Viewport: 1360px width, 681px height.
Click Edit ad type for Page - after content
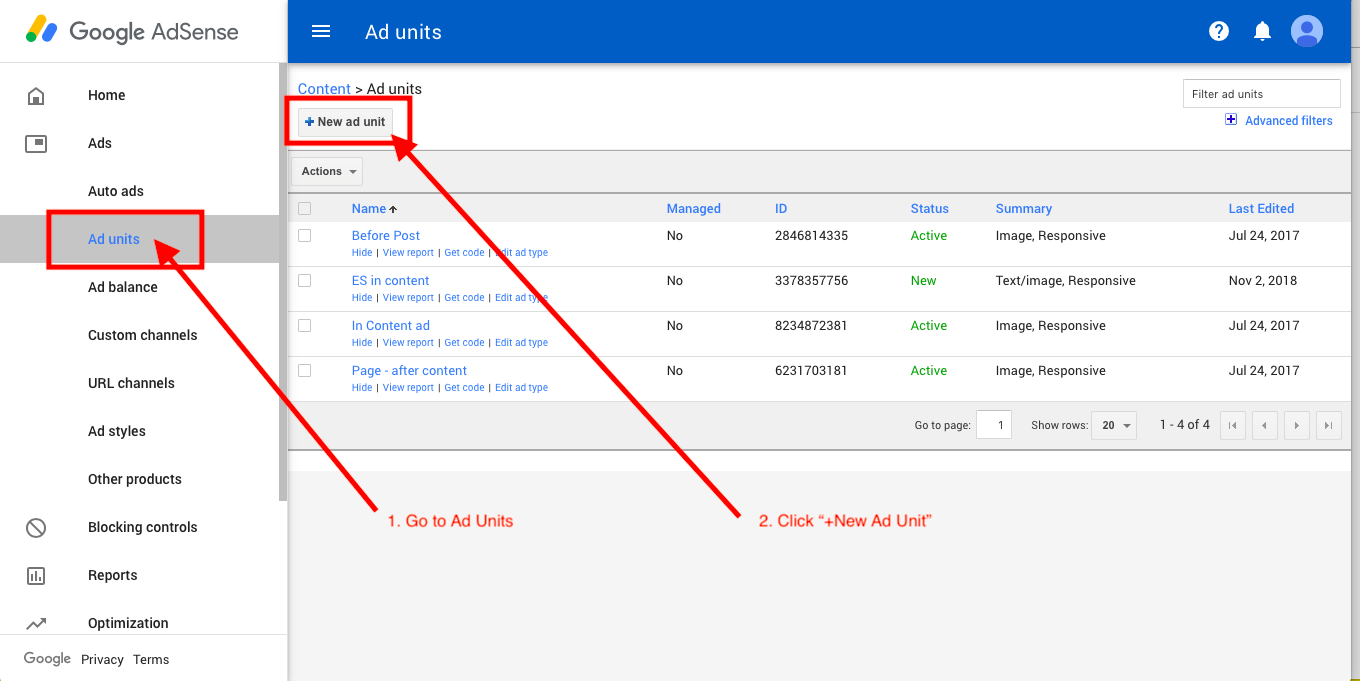pyautogui.click(x=521, y=388)
